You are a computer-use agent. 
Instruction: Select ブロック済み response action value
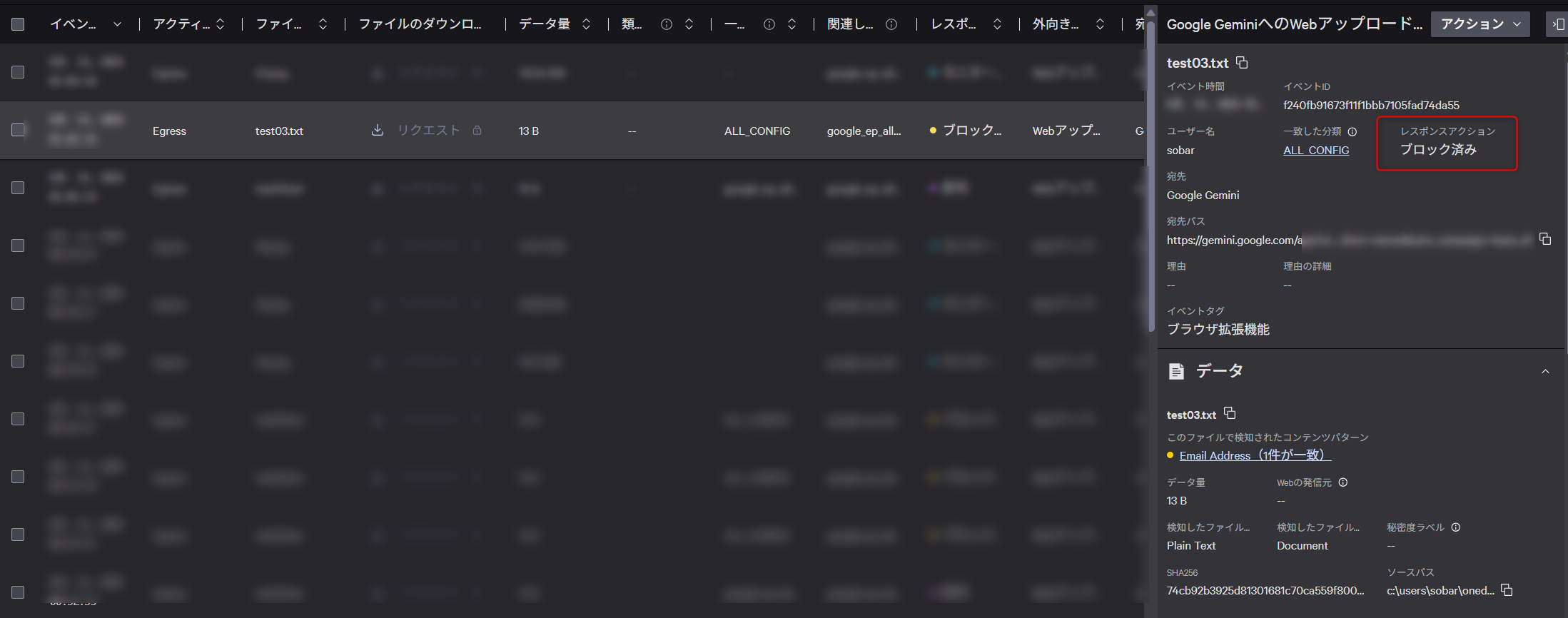[x=1438, y=150]
